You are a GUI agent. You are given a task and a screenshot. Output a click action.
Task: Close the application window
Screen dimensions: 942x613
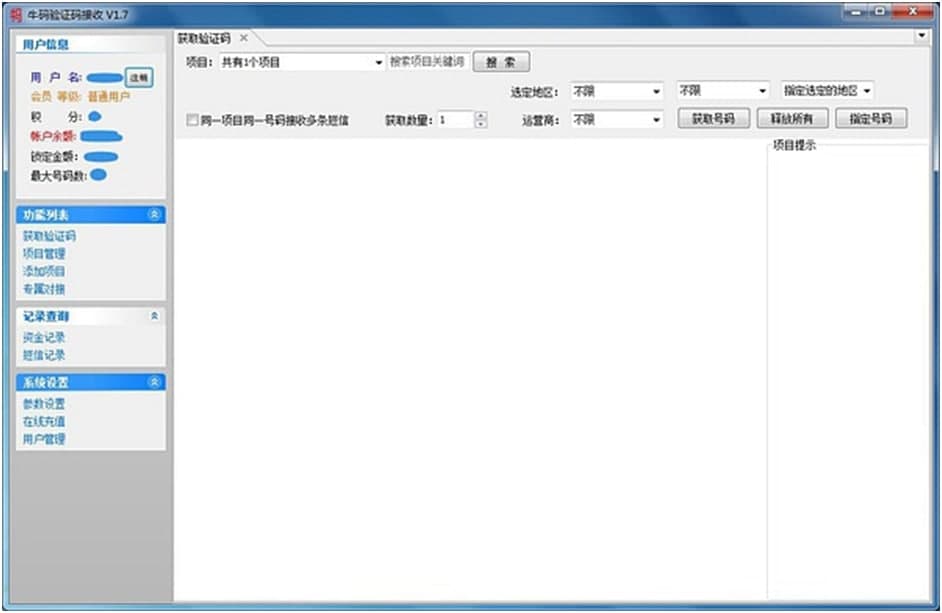pos(913,11)
